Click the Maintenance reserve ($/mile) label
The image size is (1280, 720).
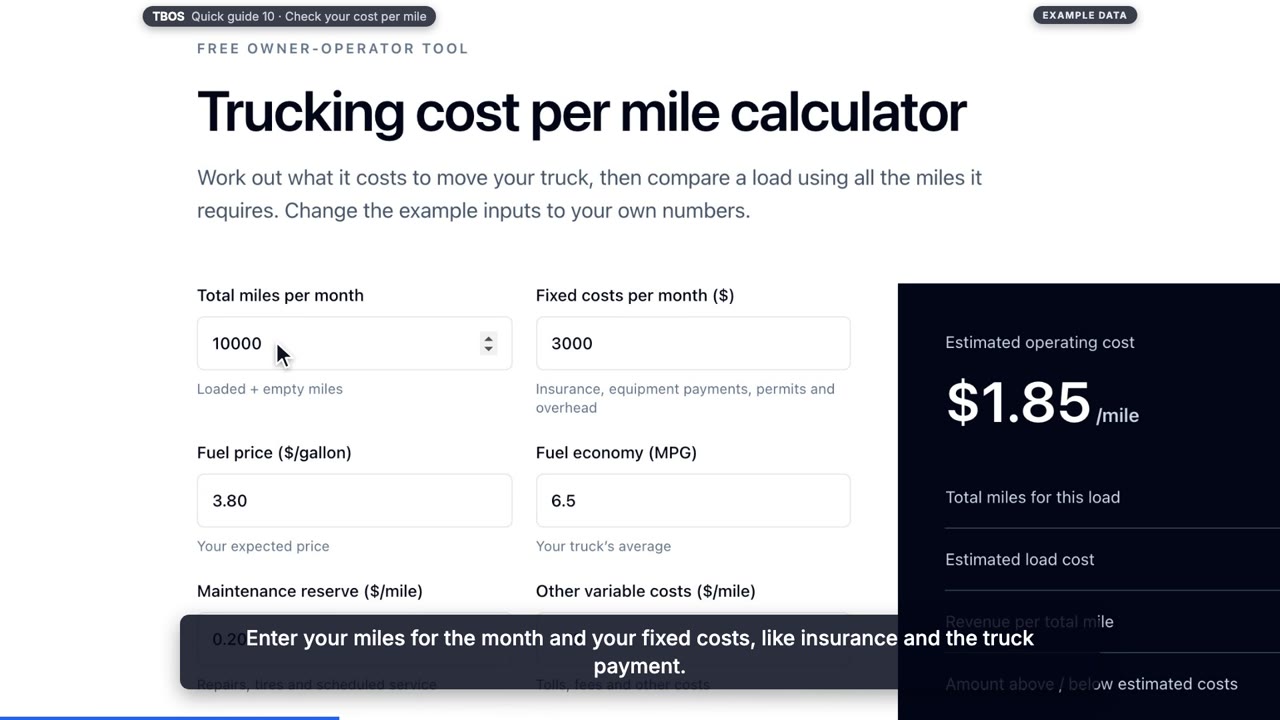[310, 591]
